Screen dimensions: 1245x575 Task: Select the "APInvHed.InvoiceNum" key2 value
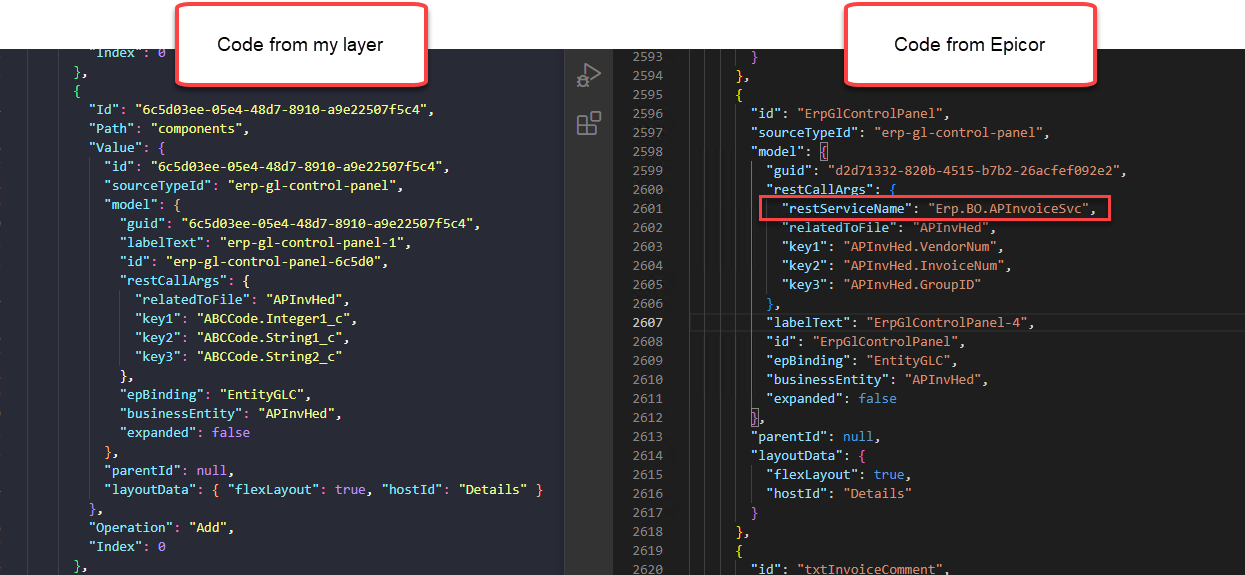coord(926,265)
